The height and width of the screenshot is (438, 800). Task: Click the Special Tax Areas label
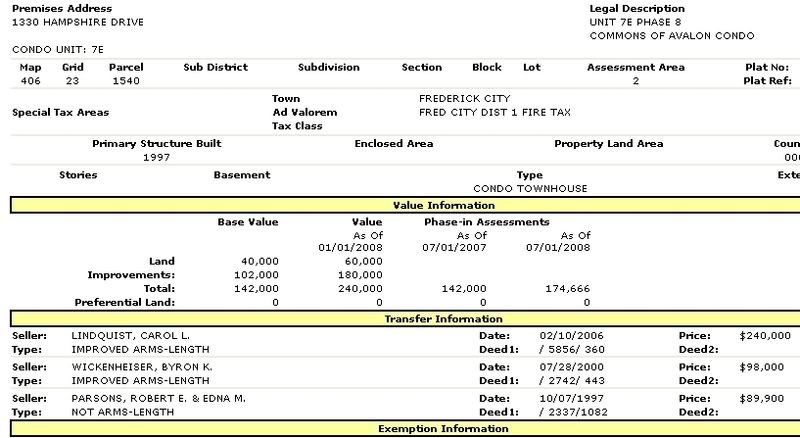(60, 112)
